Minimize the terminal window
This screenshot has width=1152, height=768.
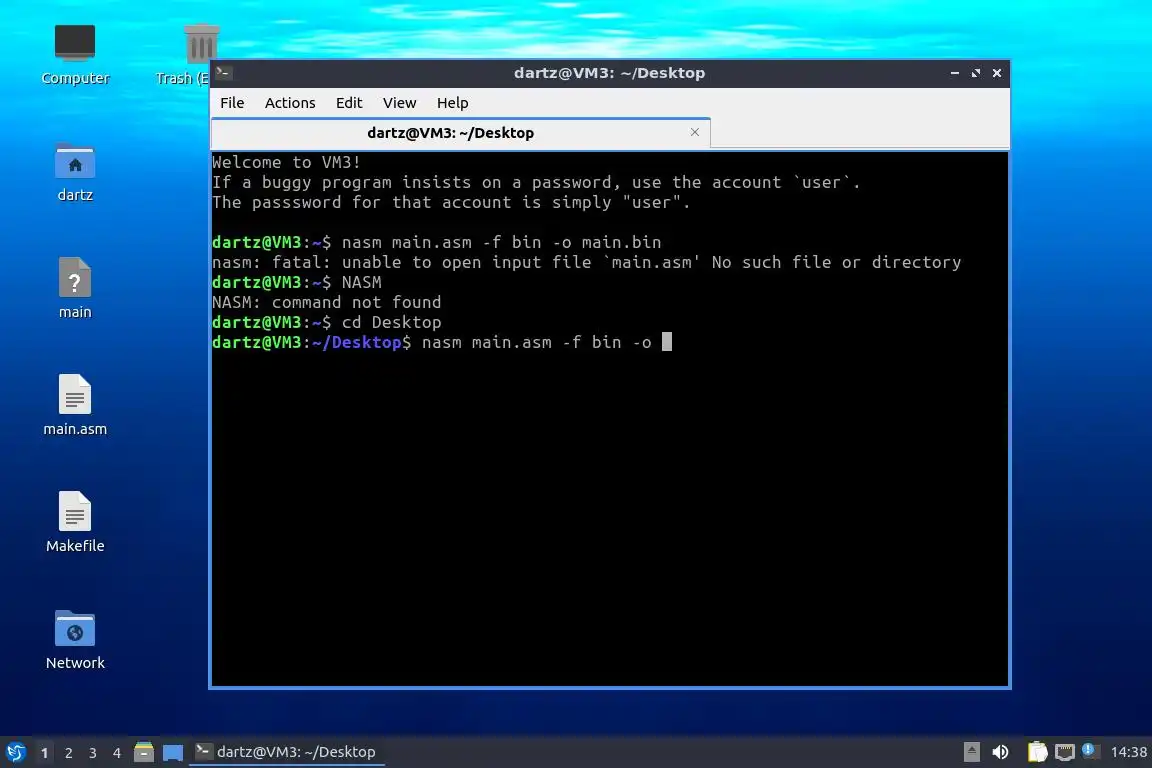pos(954,73)
